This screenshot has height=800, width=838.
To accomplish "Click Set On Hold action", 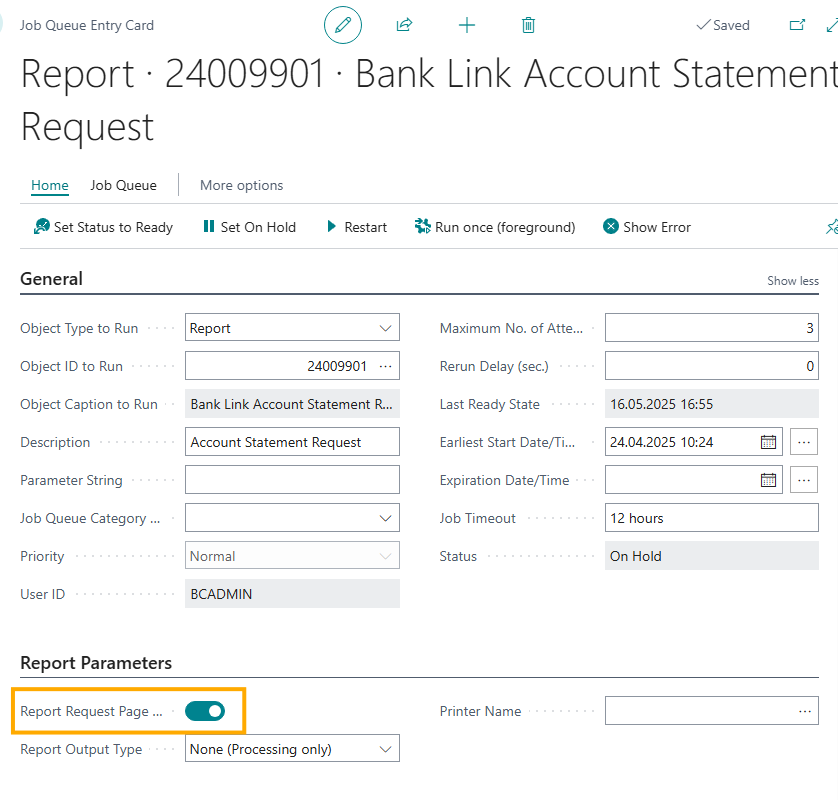I will 250,227.
